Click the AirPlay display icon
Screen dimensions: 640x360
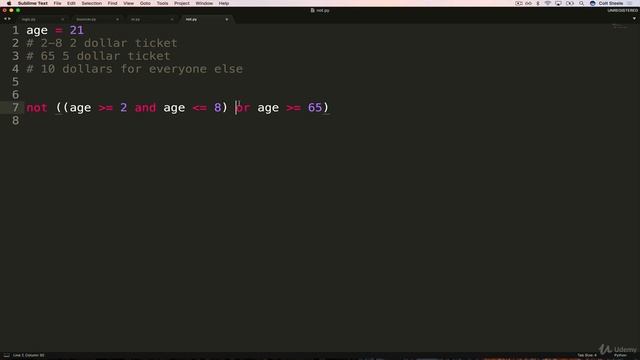click(558, 3)
